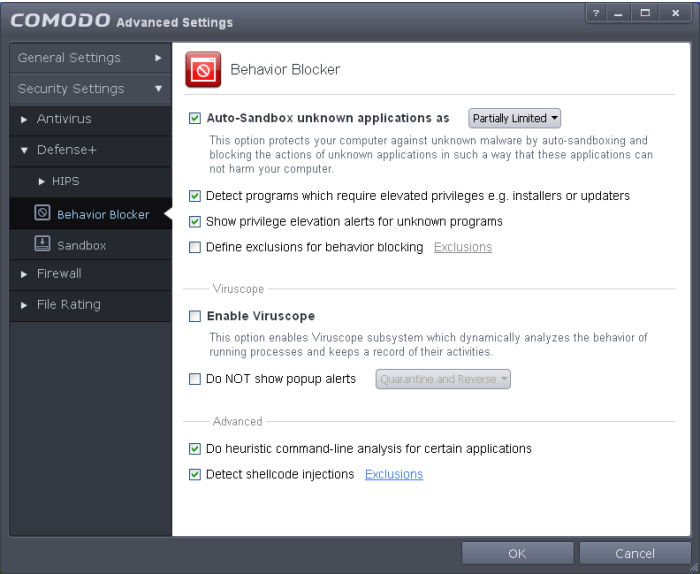Expand the Antivirus tree item

25,120
